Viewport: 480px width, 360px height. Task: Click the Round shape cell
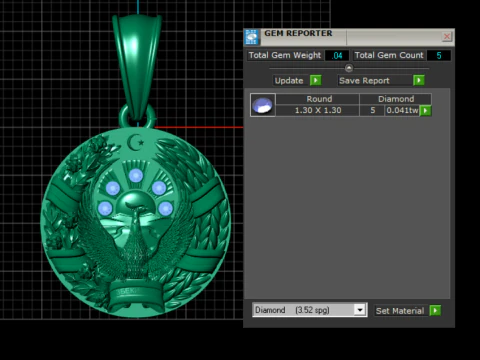tap(319, 99)
